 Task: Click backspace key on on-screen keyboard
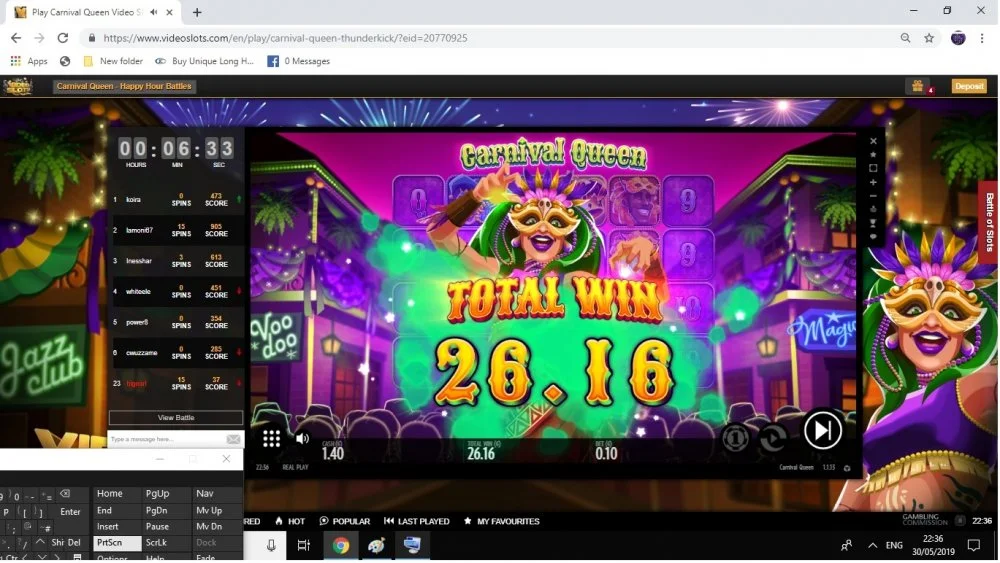click(x=64, y=494)
